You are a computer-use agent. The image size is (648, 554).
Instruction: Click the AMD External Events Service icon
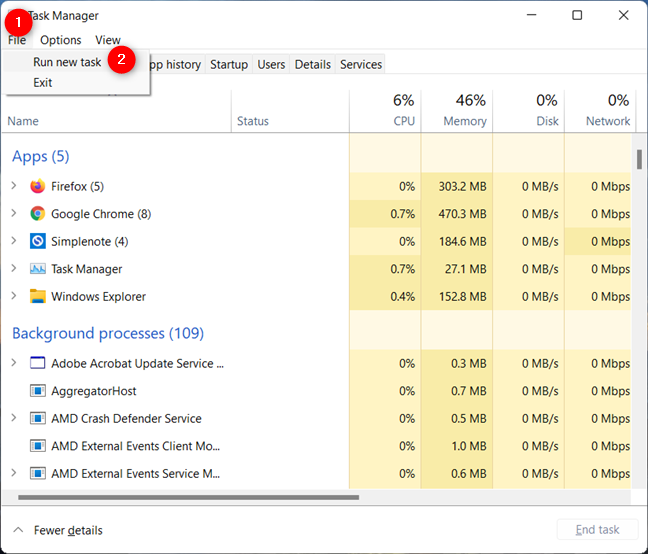click(38, 473)
